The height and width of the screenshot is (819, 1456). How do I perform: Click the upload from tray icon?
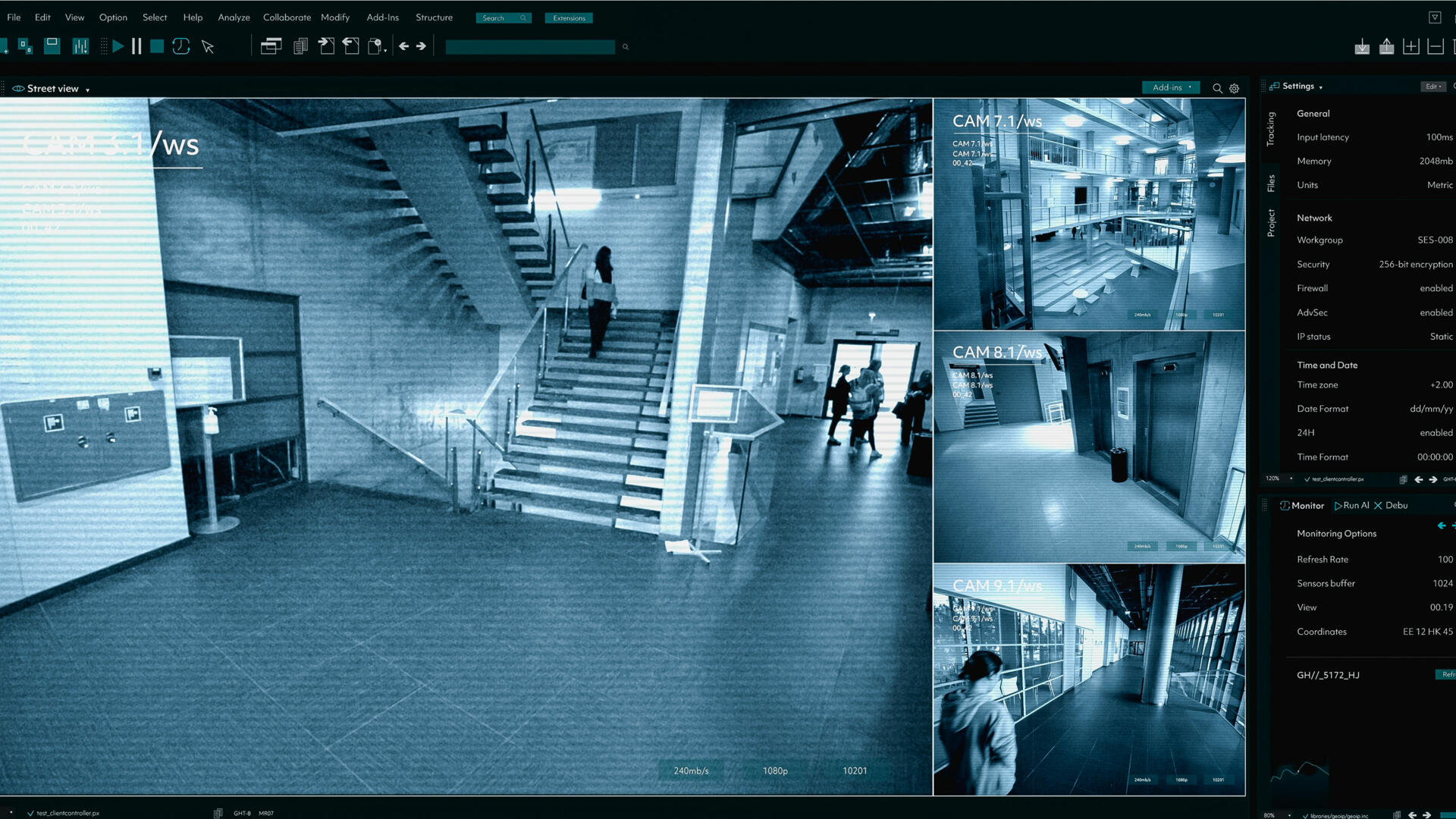pos(1386,47)
